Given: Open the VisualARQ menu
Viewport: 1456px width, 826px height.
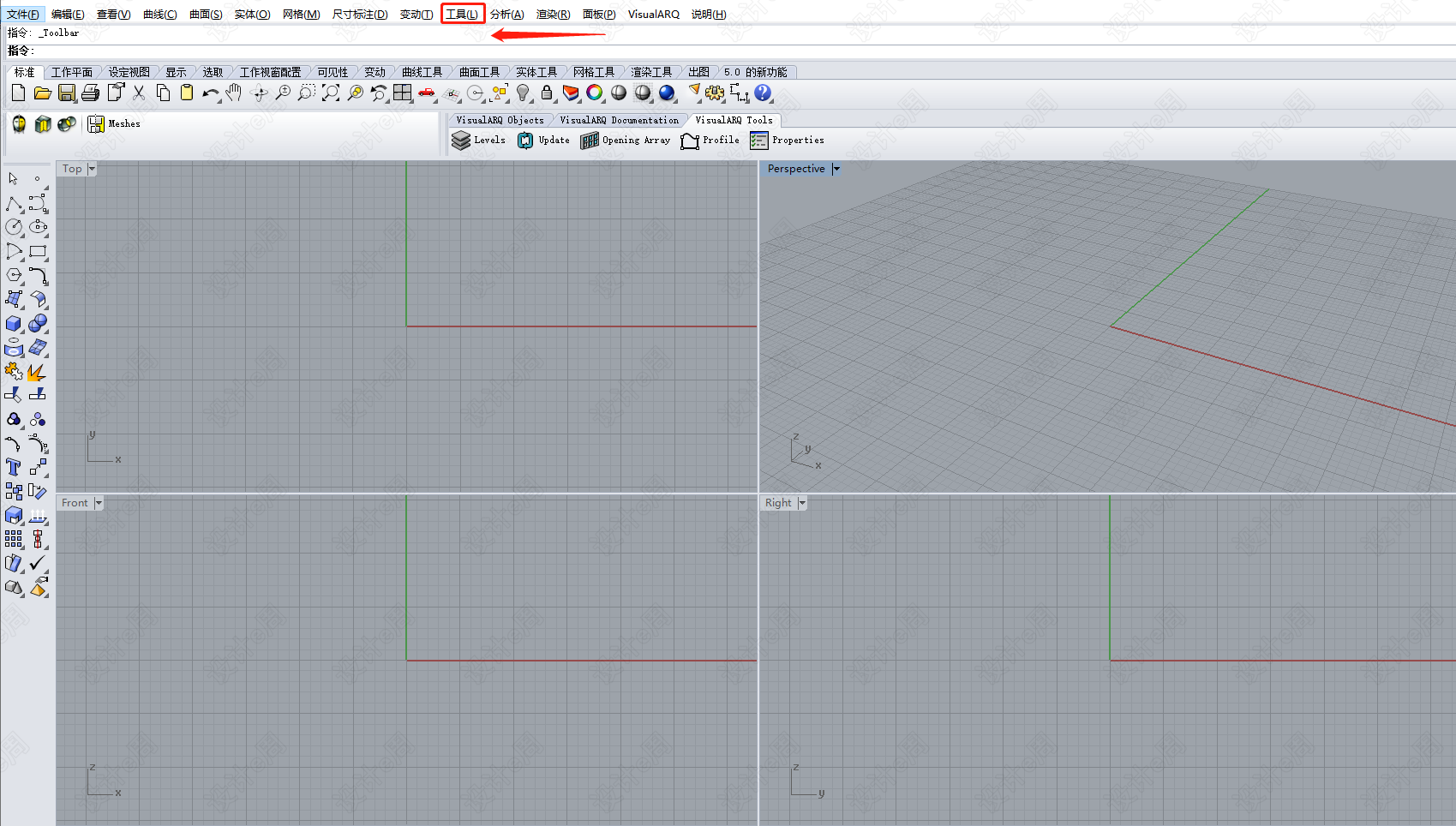Looking at the screenshot, I should (x=654, y=14).
